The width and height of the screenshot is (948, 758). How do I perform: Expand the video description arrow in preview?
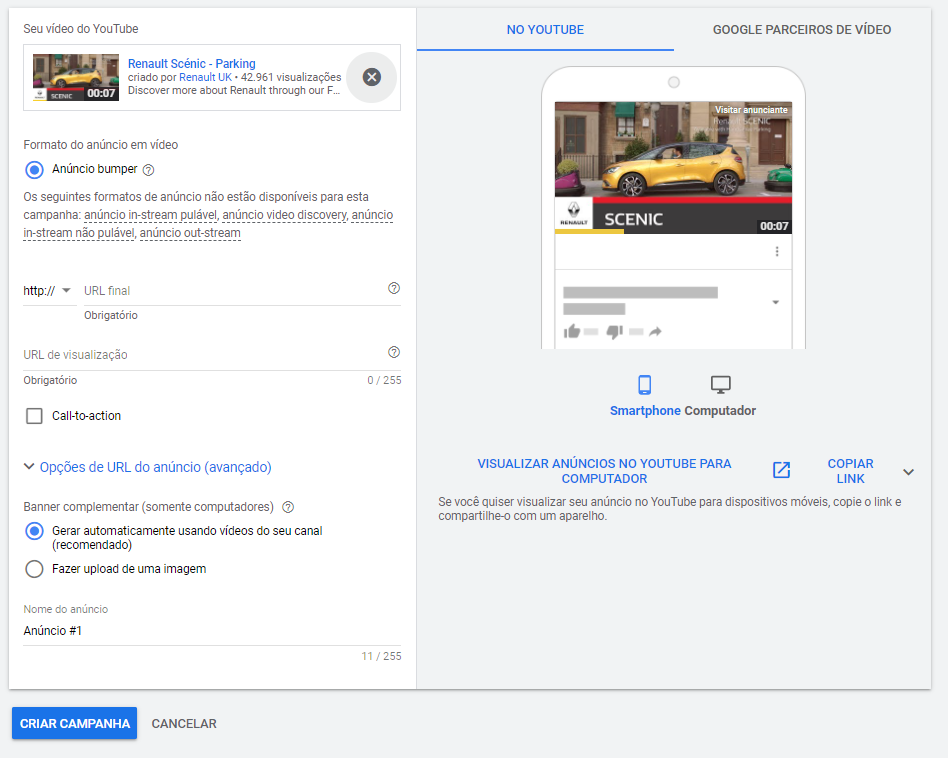pos(776,302)
